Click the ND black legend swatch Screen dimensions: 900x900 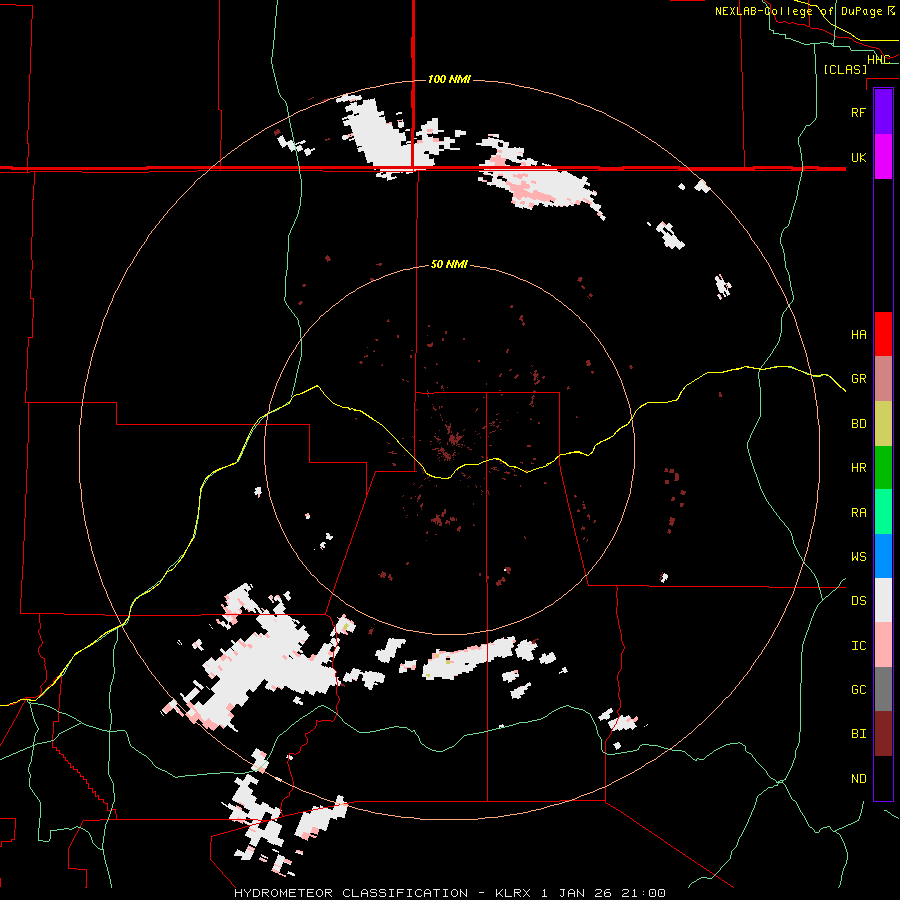(x=883, y=778)
